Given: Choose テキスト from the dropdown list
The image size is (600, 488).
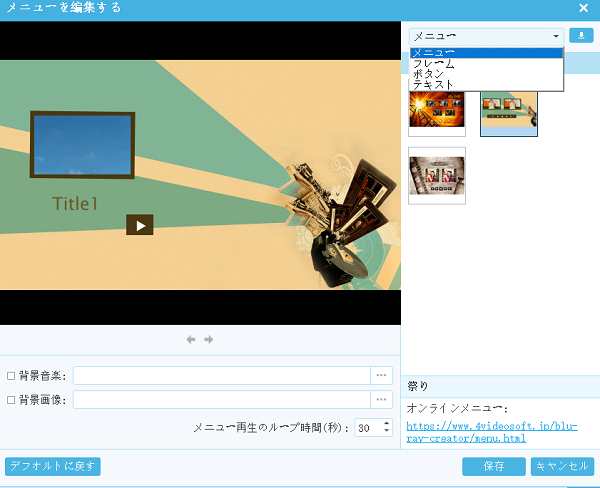Looking at the screenshot, I should tap(434, 85).
